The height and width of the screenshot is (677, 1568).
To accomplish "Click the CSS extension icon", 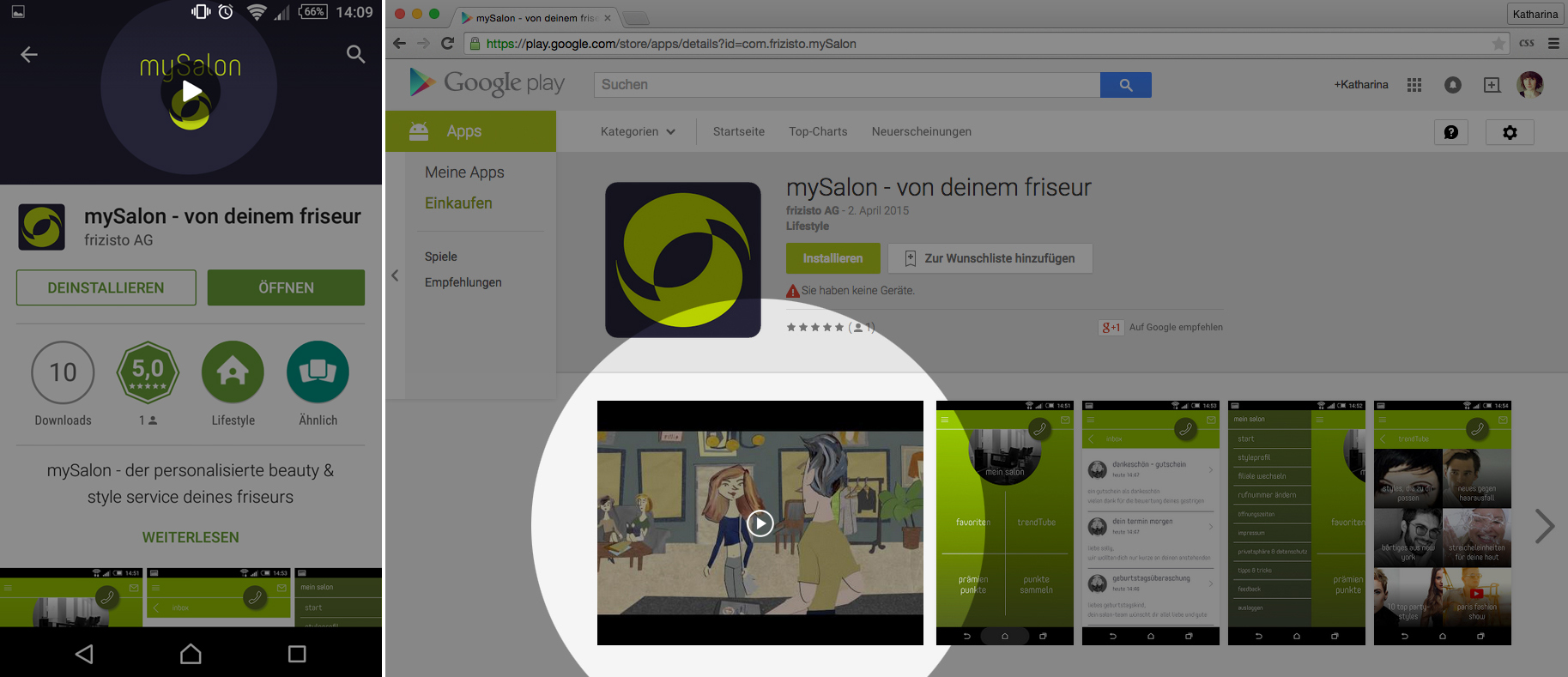I will (1527, 43).
